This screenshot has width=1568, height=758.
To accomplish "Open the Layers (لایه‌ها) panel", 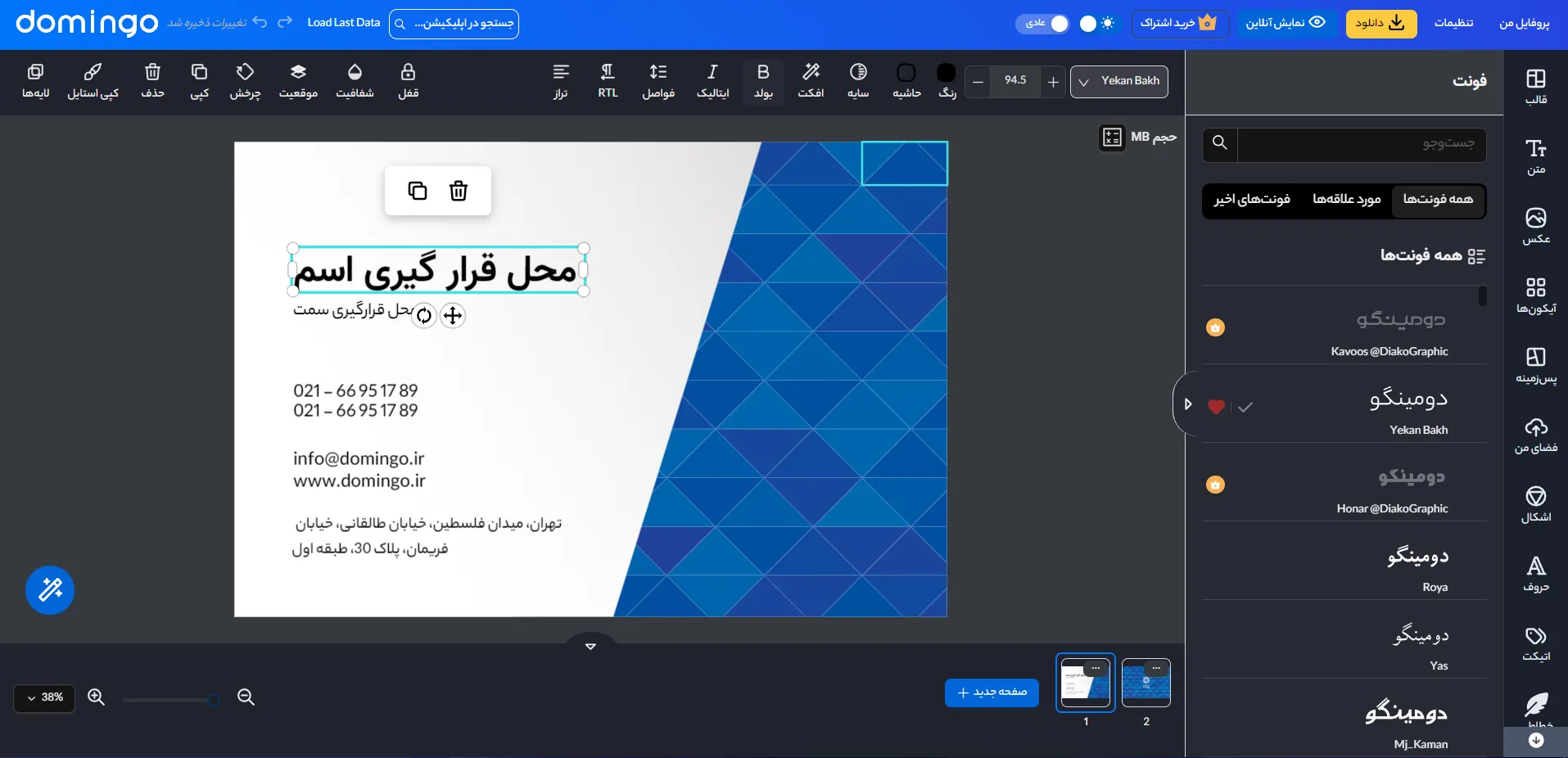I will click(35, 81).
